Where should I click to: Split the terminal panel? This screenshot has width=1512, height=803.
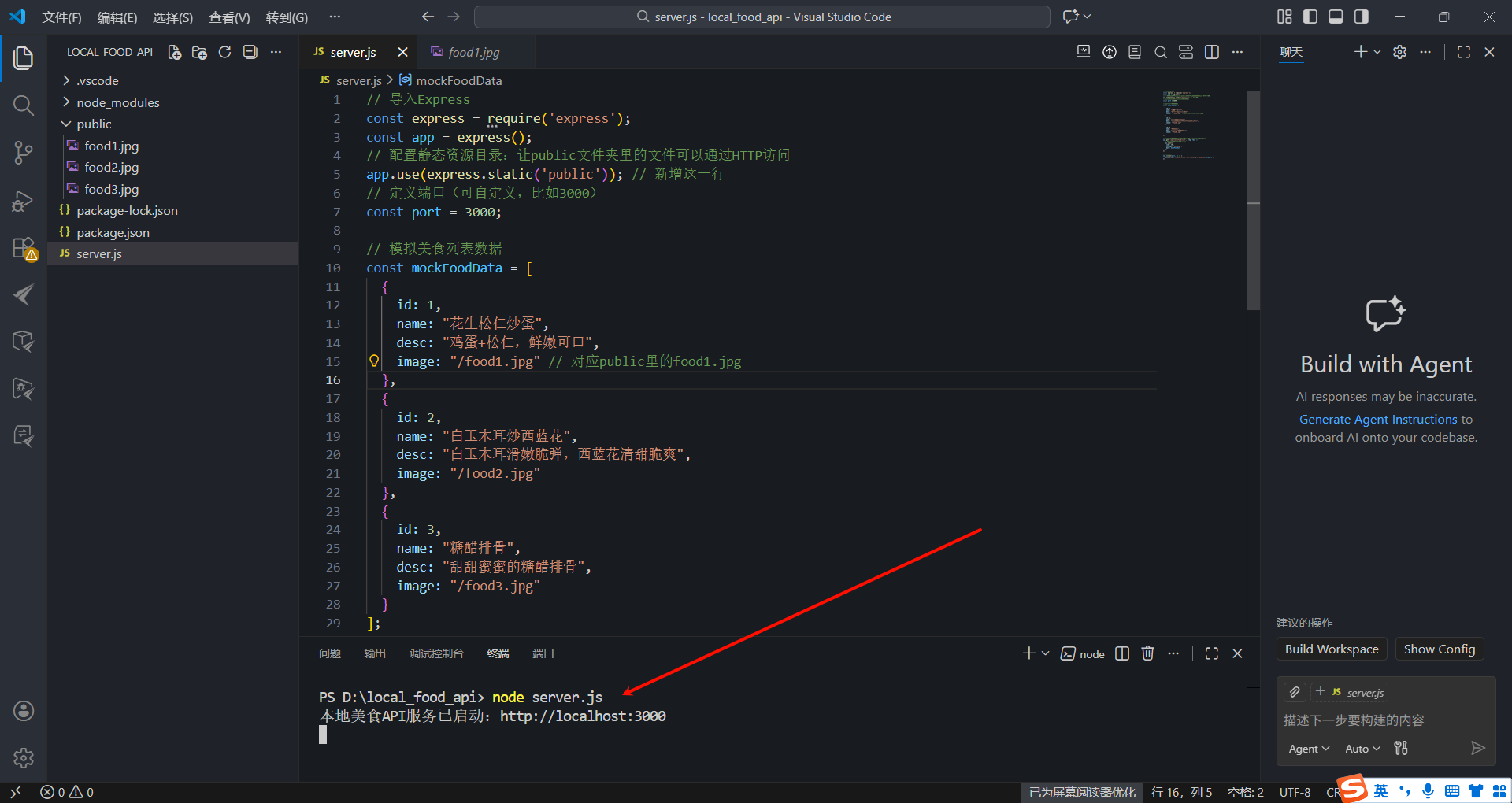coord(1123,653)
